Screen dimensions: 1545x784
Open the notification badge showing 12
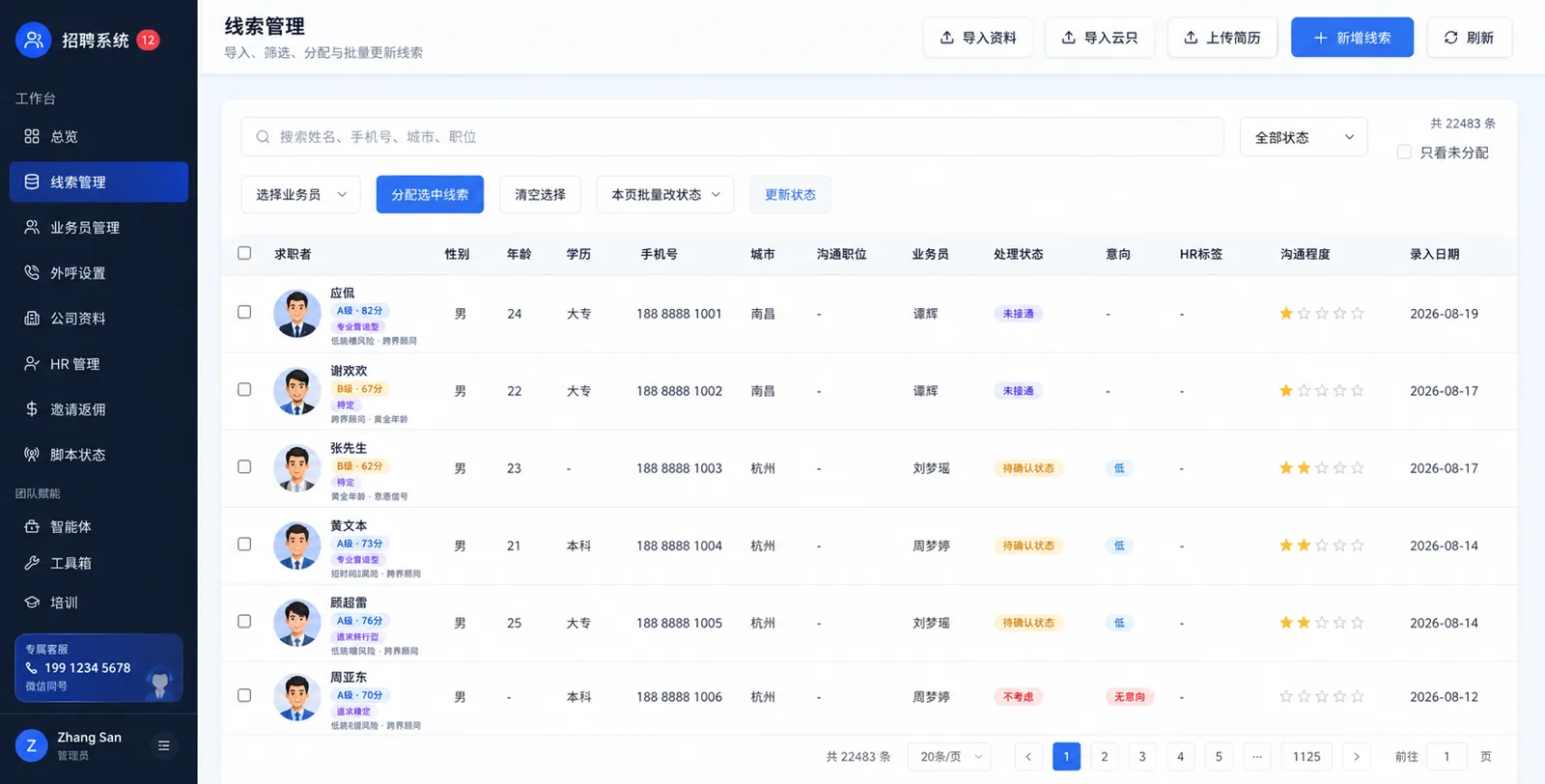[148, 40]
